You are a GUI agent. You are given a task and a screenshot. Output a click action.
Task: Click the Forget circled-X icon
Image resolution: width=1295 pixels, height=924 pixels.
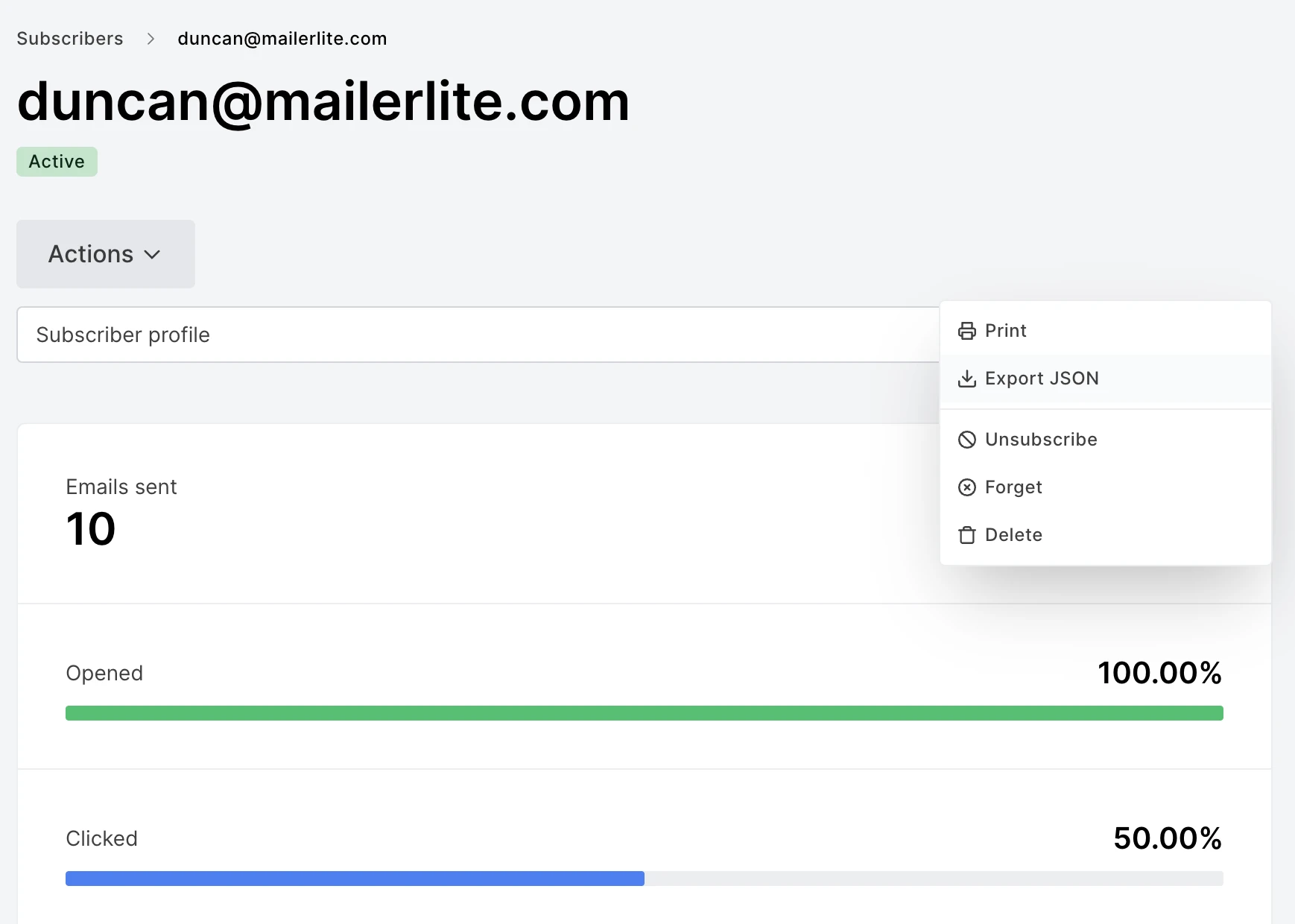coord(966,487)
